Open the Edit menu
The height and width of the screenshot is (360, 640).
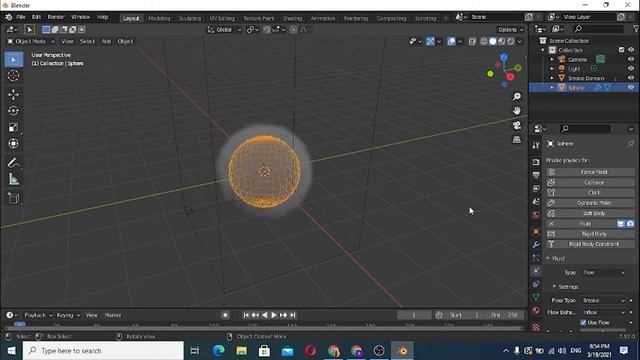36,17
